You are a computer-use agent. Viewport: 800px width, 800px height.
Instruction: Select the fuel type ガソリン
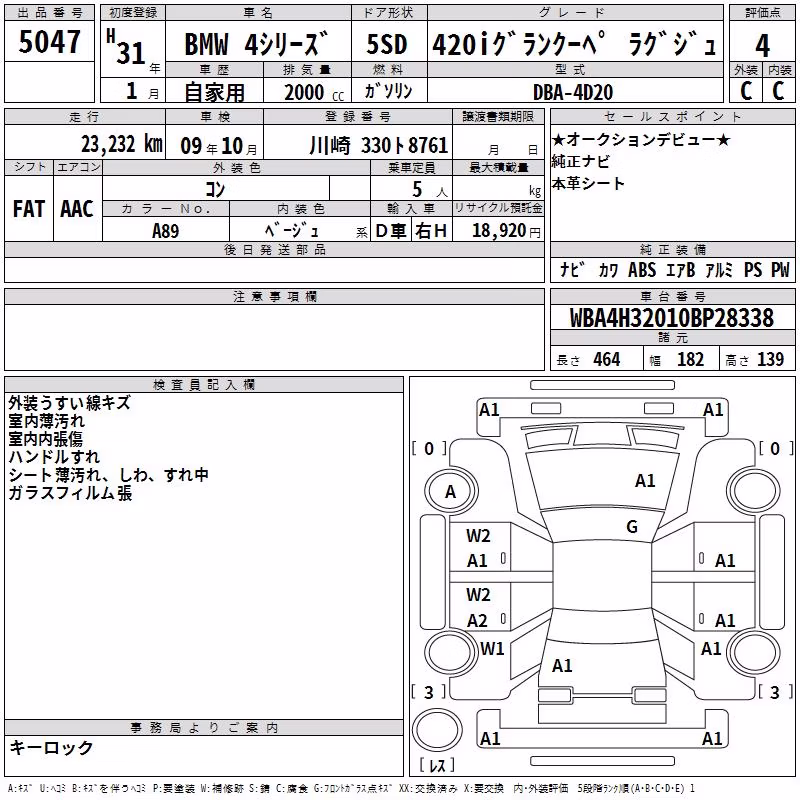(x=388, y=91)
